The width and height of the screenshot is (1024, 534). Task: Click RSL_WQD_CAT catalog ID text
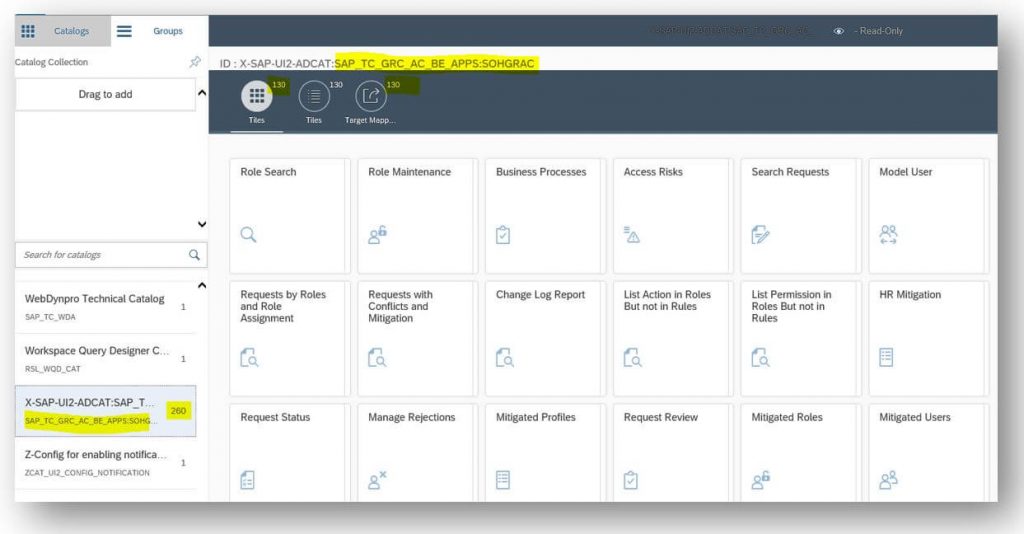pos(53,369)
